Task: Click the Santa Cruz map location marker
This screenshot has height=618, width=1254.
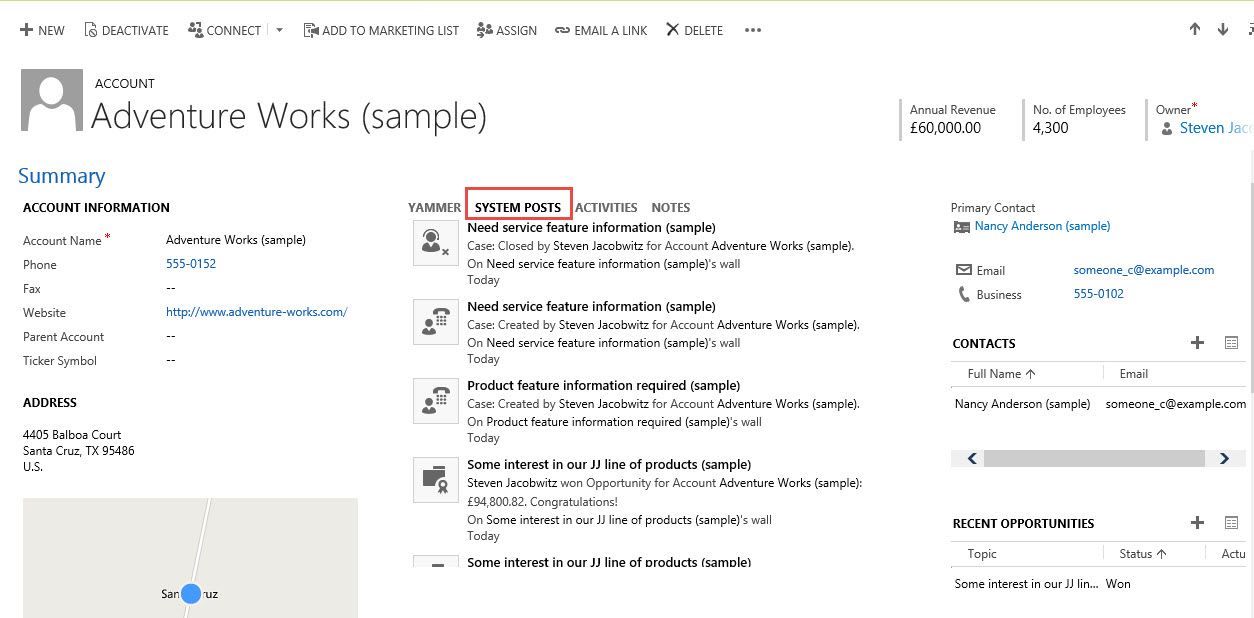Action: click(x=191, y=593)
